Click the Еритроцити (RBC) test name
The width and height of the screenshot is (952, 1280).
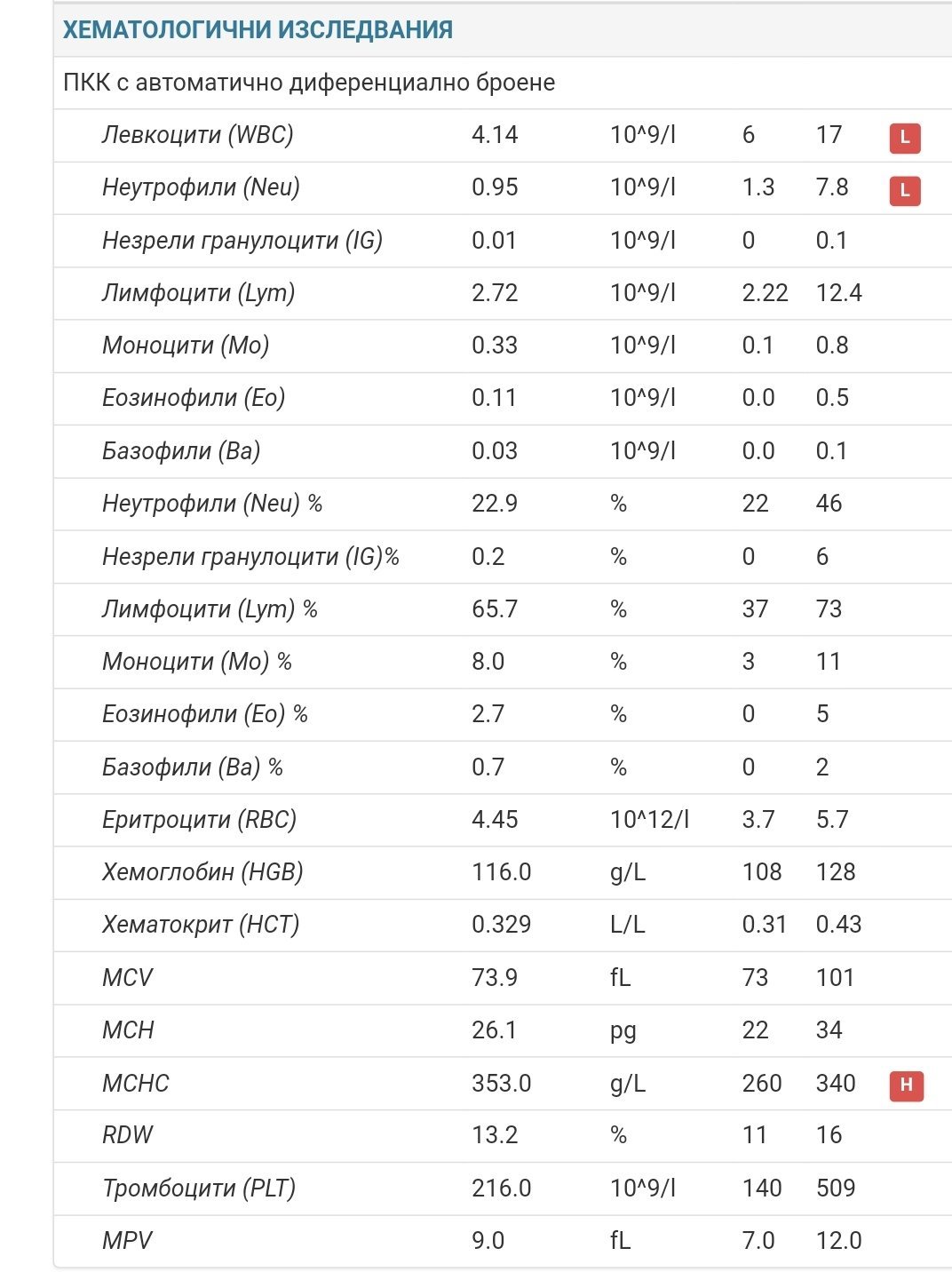[x=199, y=820]
